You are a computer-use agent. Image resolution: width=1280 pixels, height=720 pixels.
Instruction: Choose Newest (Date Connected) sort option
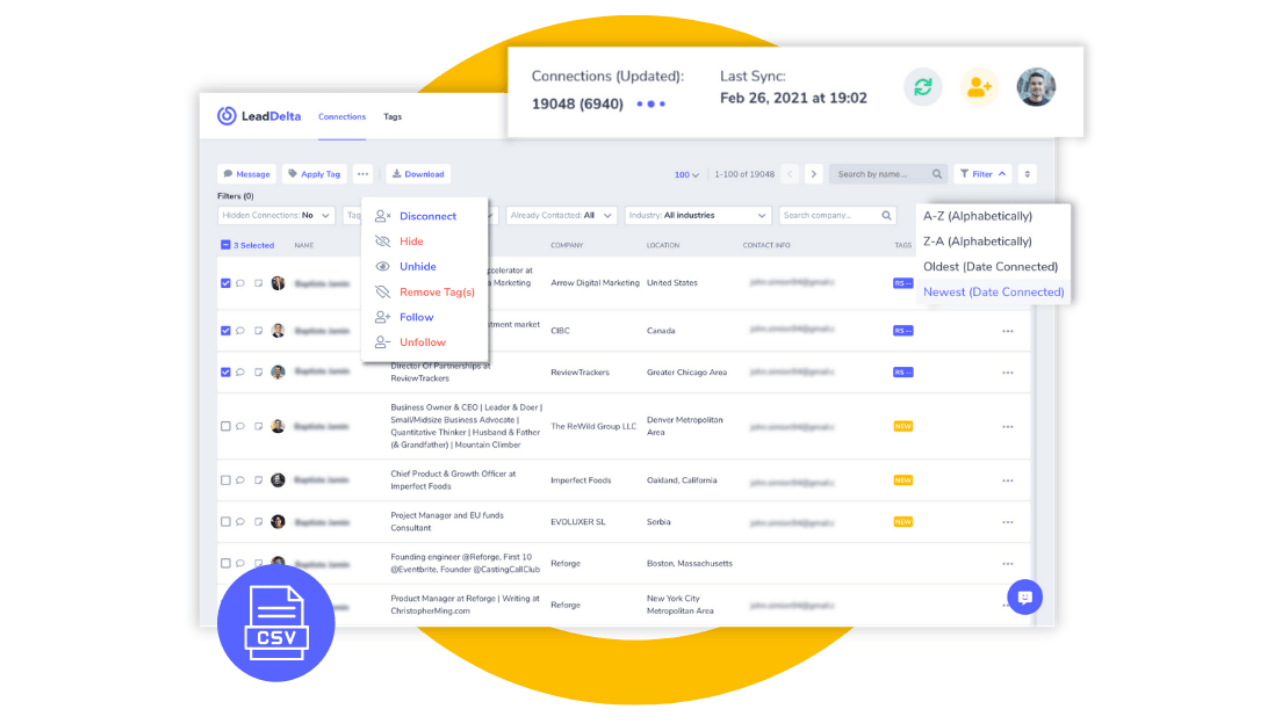tap(993, 292)
